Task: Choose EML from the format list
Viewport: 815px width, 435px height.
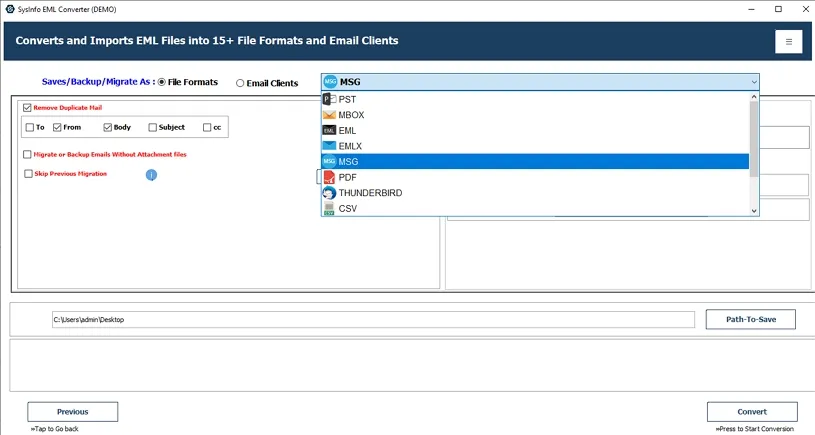Action: point(535,130)
